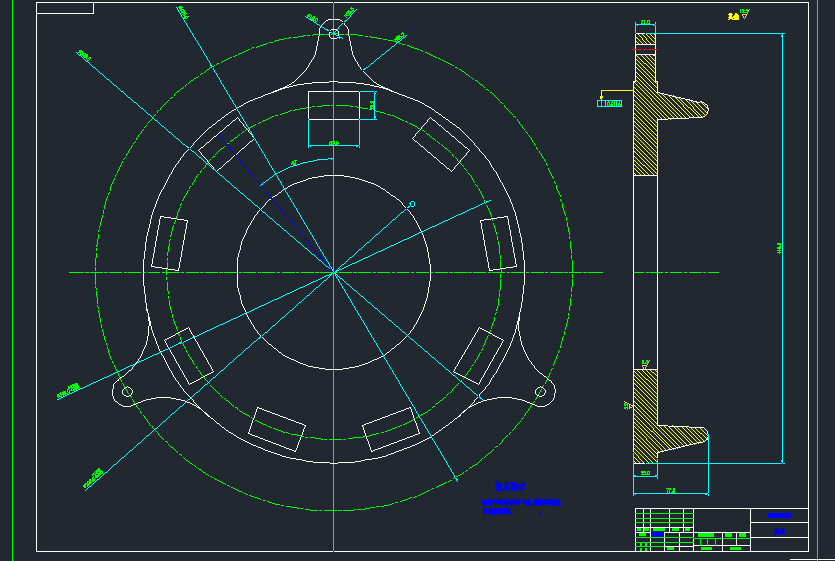Select the blue highlighted title in the title block
Image resolution: width=835 pixels, height=561 pixels.
pos(779,515)
